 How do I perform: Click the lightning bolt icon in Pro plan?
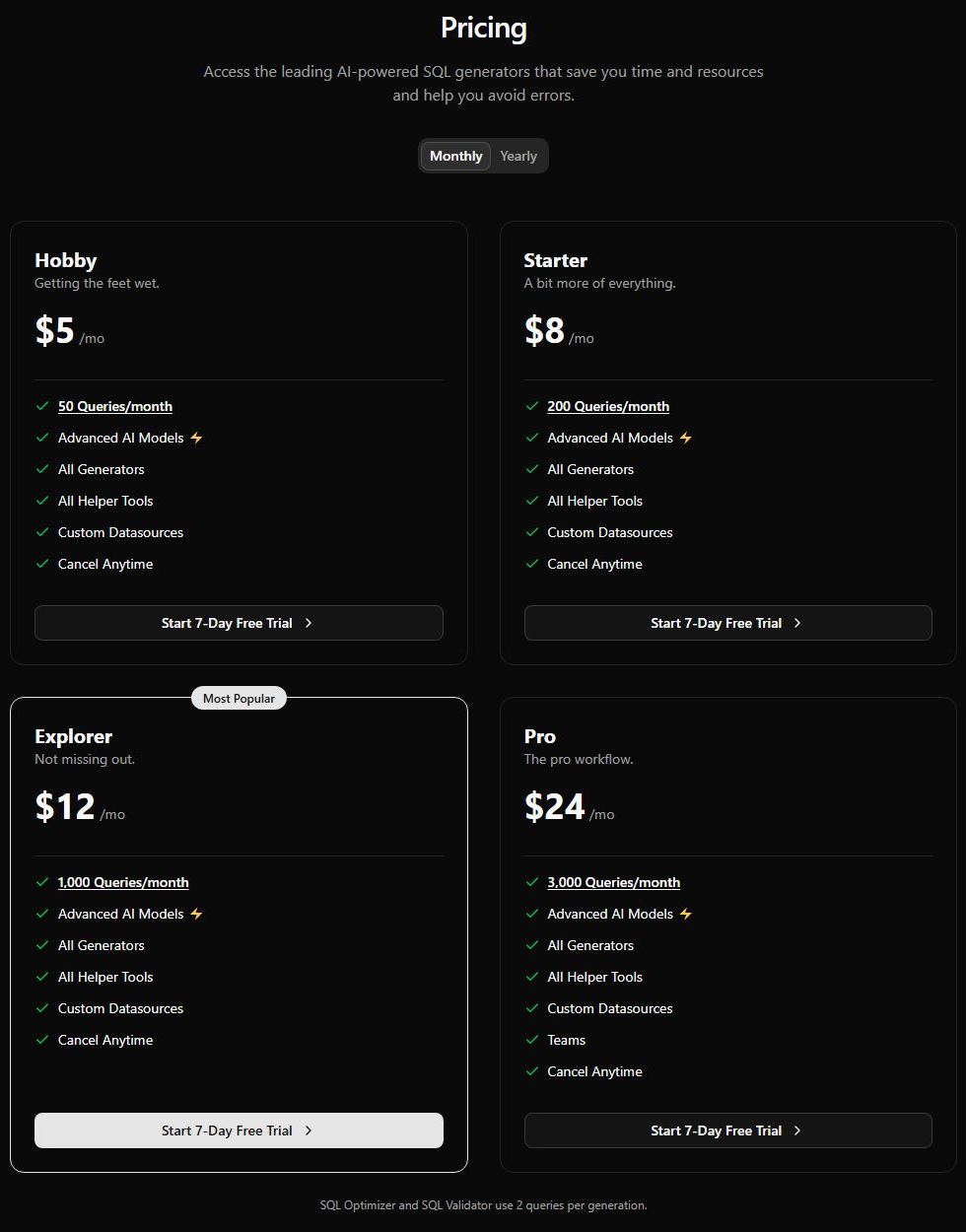tap(686, 914)
